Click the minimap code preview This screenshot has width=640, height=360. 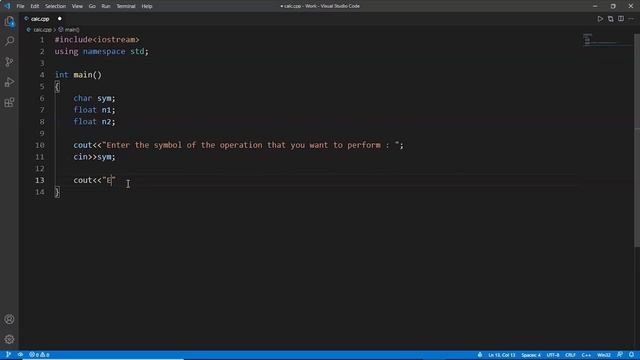point(607,40)
